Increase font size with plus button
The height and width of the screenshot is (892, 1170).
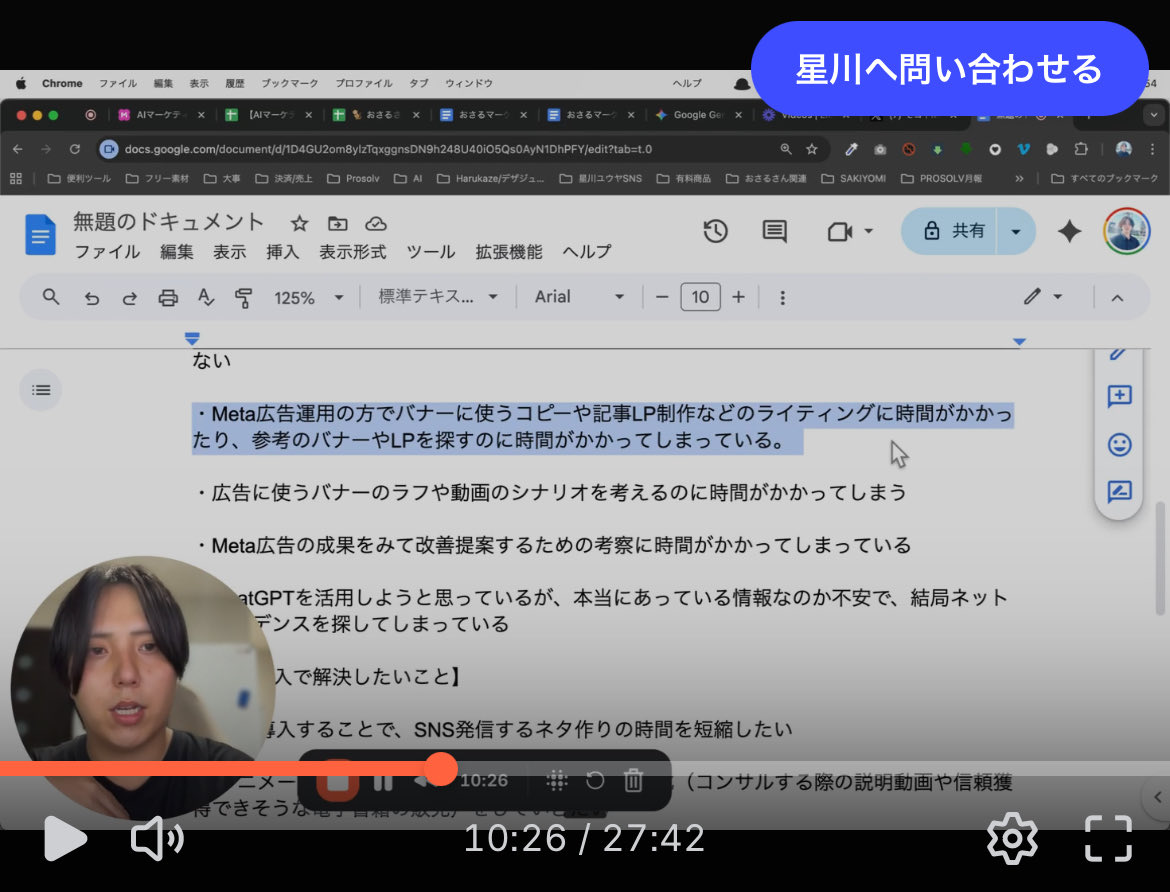point(738,297)
